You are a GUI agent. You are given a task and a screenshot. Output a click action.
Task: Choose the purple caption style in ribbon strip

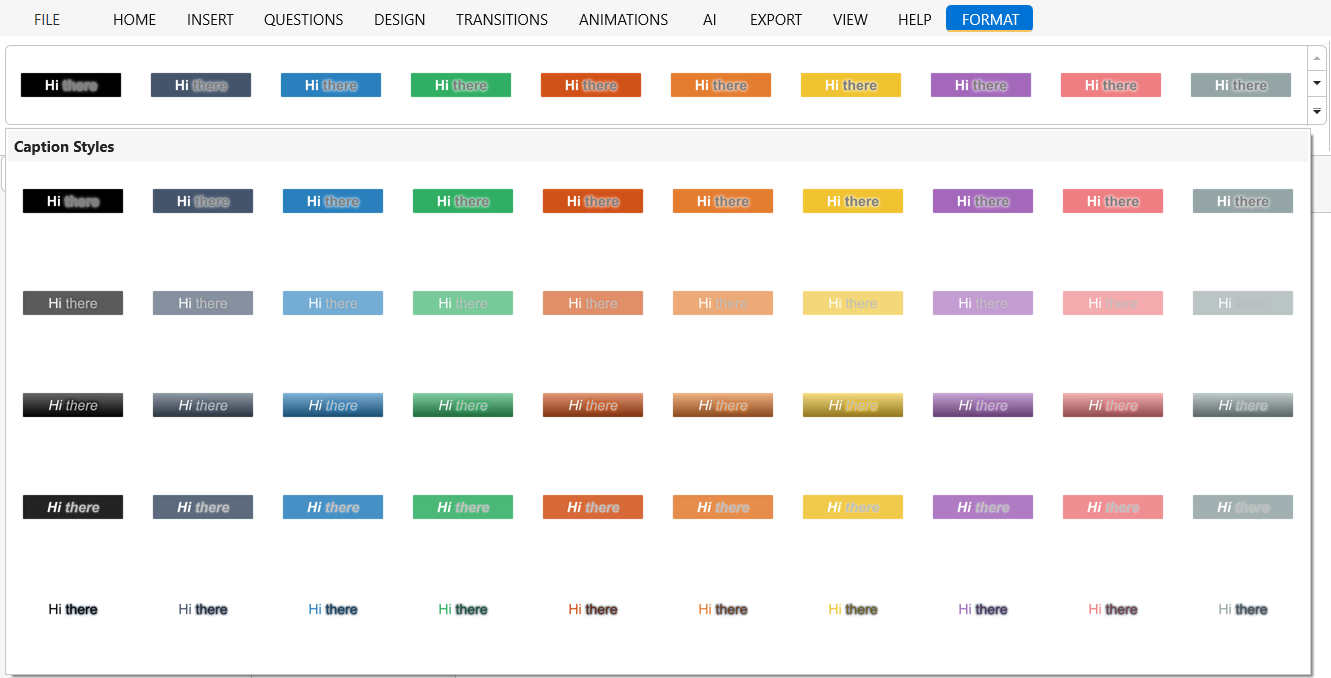click(x=980, y=85)
